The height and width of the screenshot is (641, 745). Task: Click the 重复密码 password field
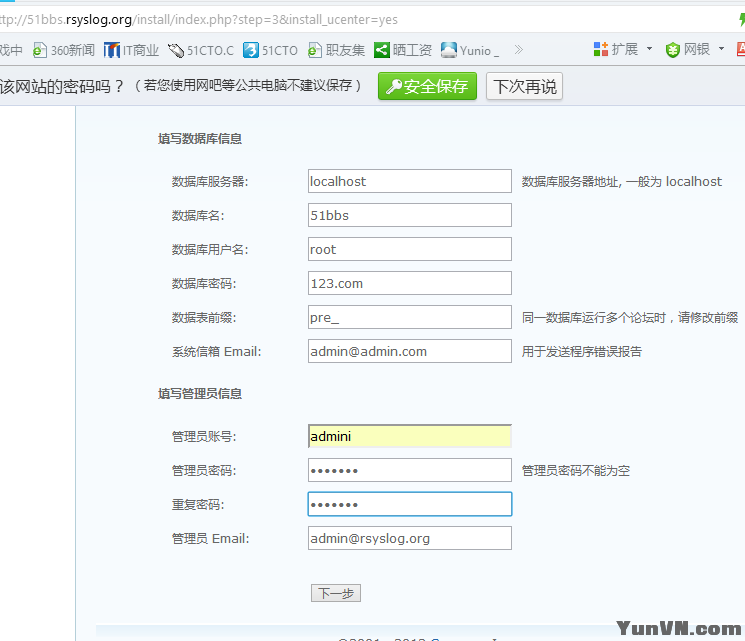click(410, 504)
